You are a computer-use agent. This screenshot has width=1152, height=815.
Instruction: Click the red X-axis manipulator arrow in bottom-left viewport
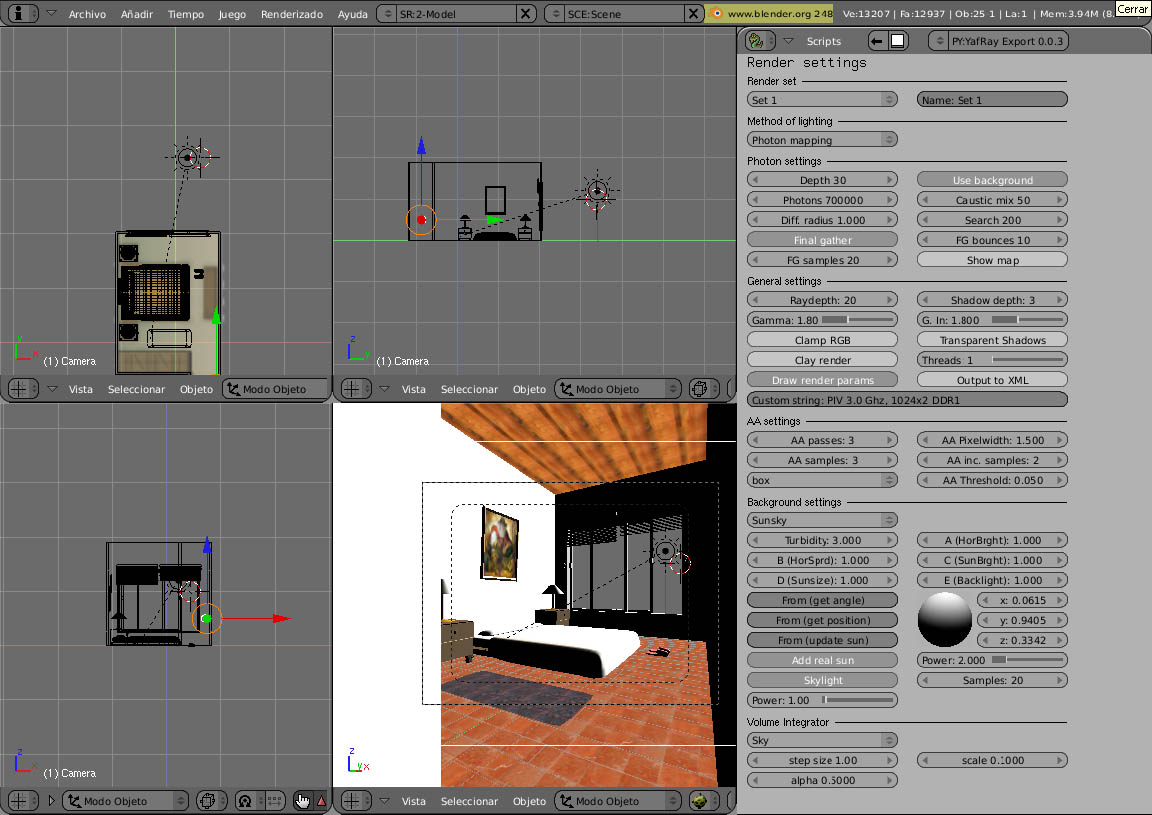tap(281, 618)
